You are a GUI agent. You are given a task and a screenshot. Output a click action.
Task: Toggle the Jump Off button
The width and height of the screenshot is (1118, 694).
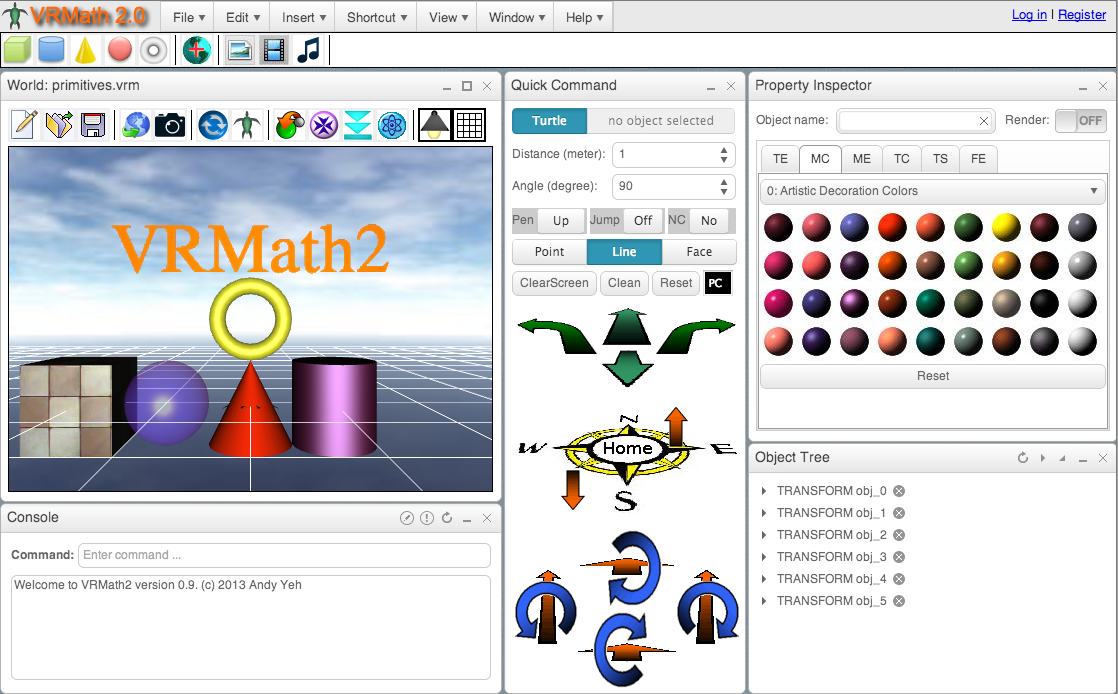[642, 220]
